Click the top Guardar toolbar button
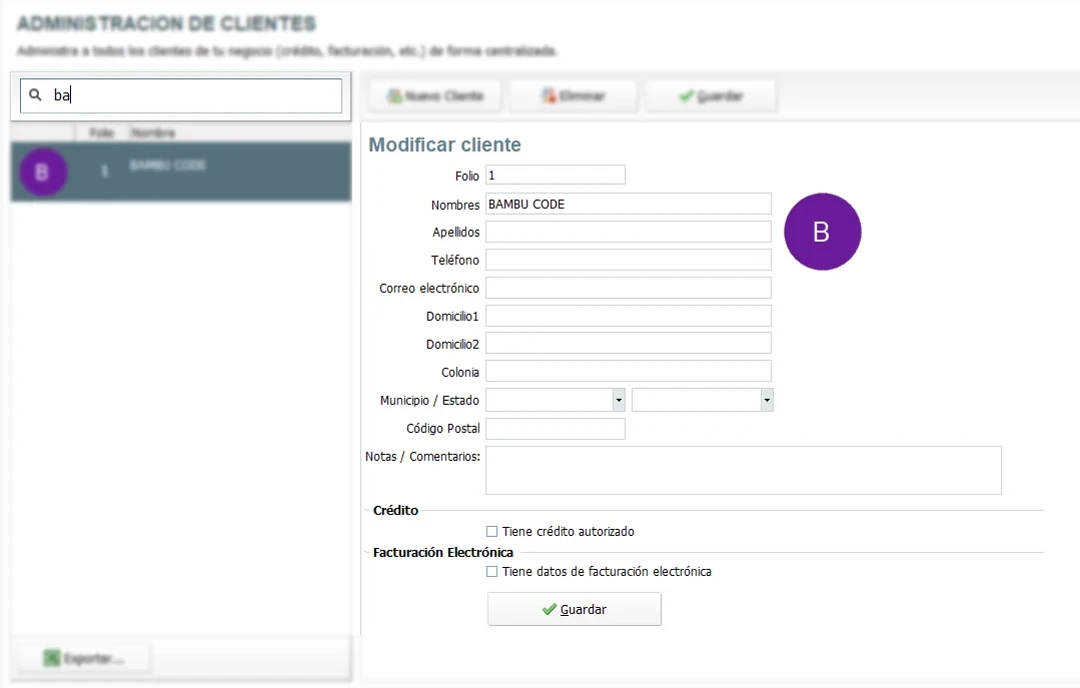 [710, 96]
